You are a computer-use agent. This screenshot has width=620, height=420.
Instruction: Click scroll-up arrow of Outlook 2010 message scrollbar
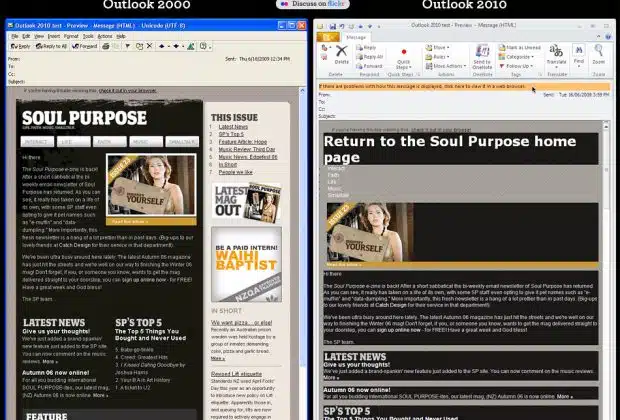pyautogui.click(x=606, y=126)
